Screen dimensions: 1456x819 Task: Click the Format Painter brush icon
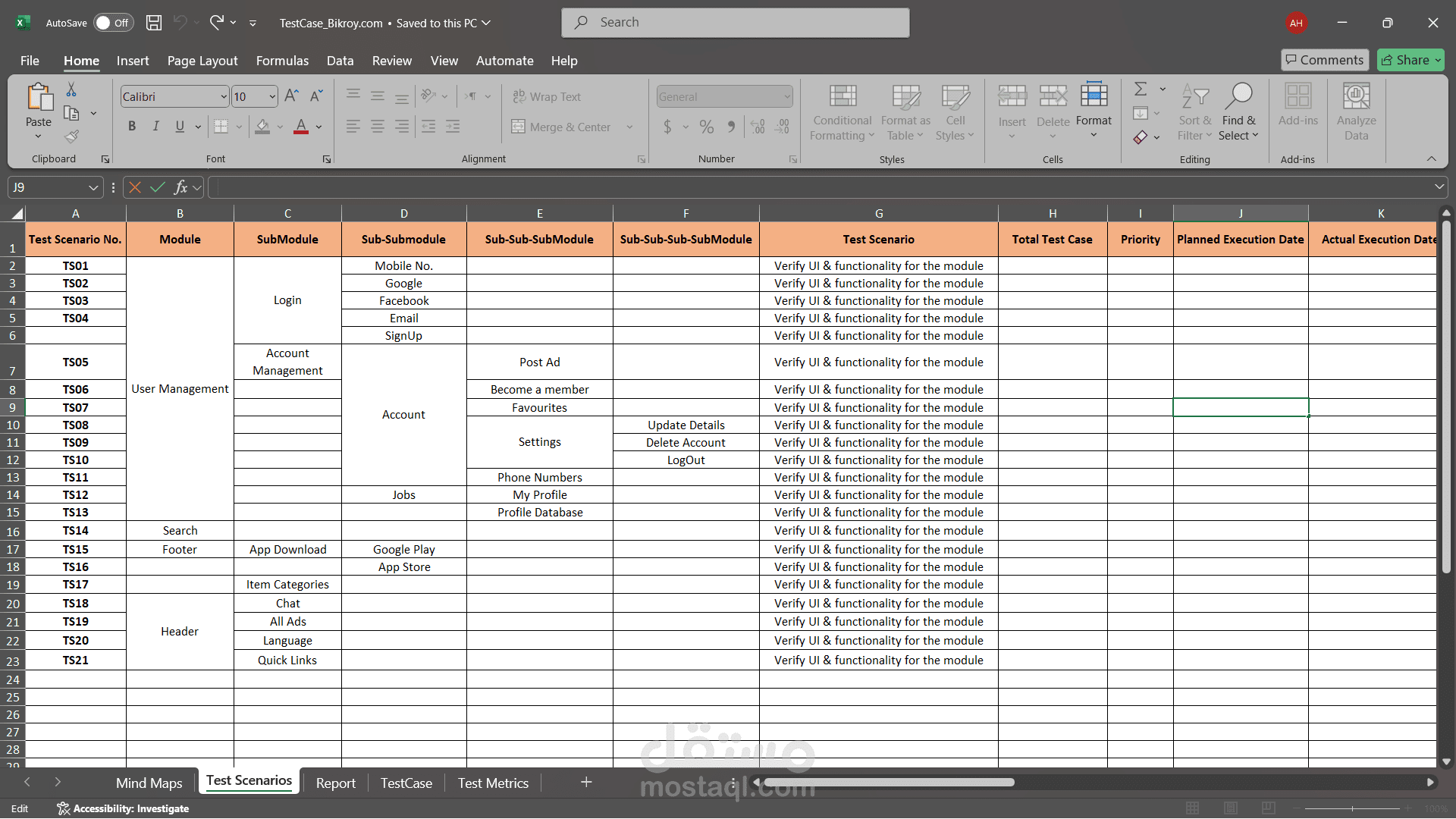point(71,136)
